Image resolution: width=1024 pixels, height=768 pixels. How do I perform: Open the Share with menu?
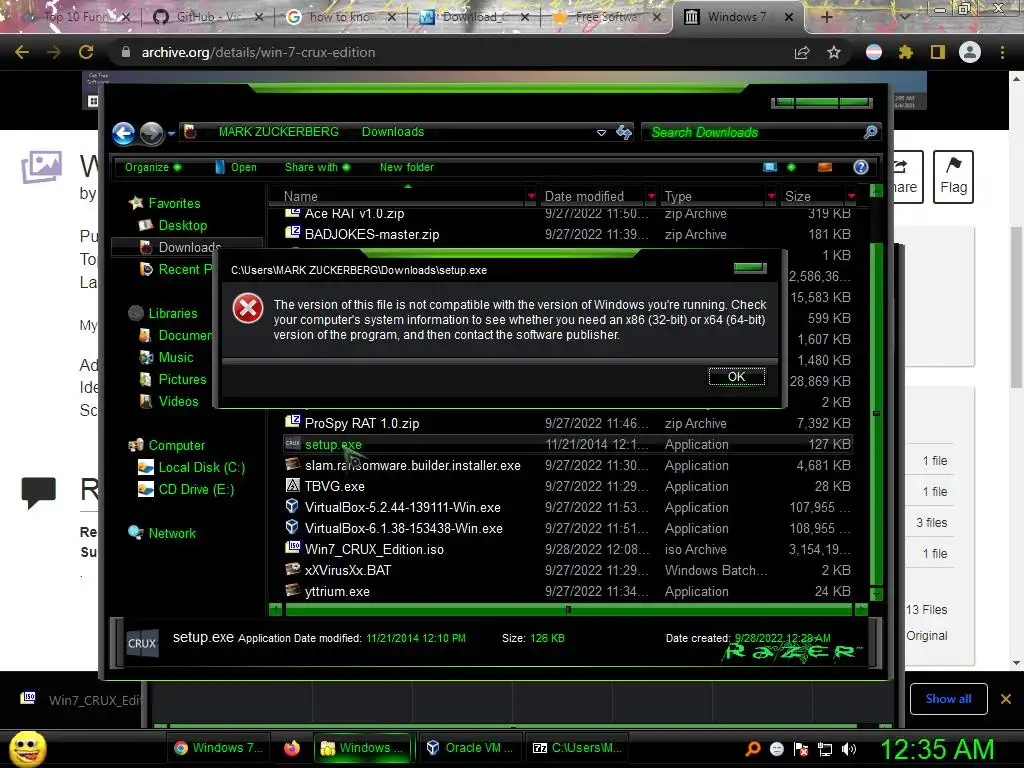coord(317,167)
